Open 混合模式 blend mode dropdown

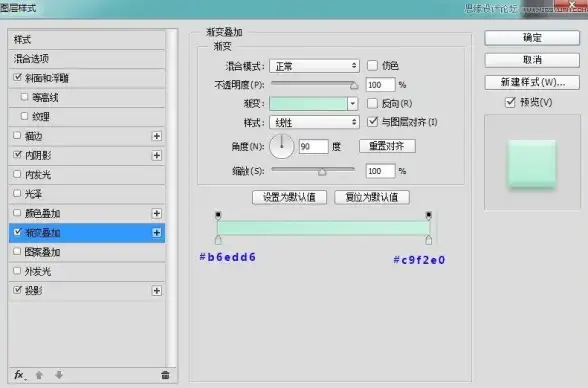(x=314, y=66)
